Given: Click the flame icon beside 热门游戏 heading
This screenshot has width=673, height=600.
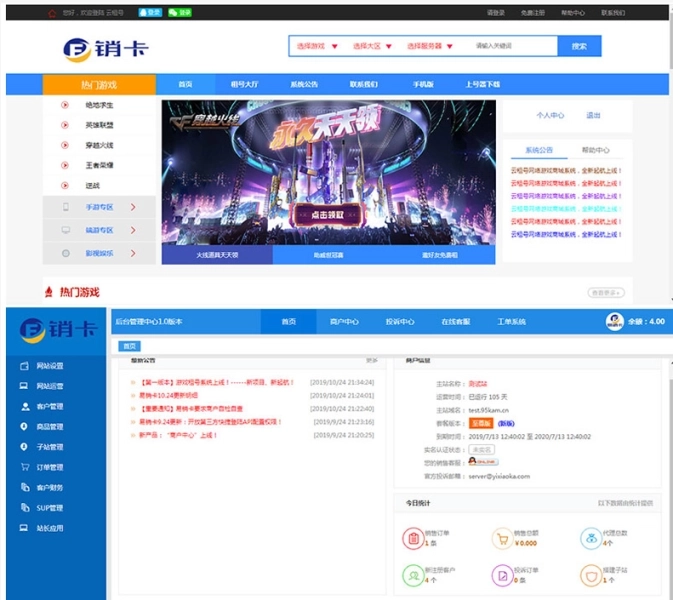Looking at the screenshot, I should click(x=49, y=292).
